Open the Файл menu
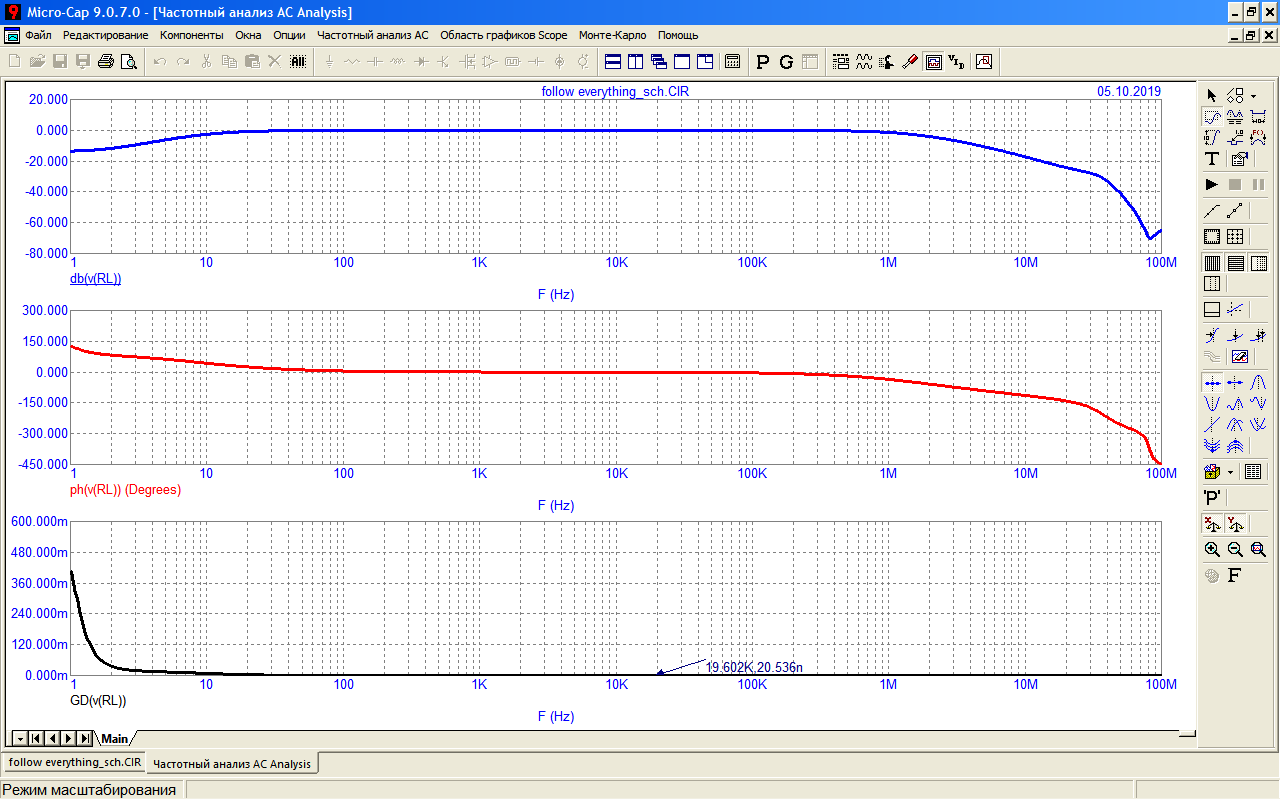This screenshot has width=1280, height=800. pos(38,35)
